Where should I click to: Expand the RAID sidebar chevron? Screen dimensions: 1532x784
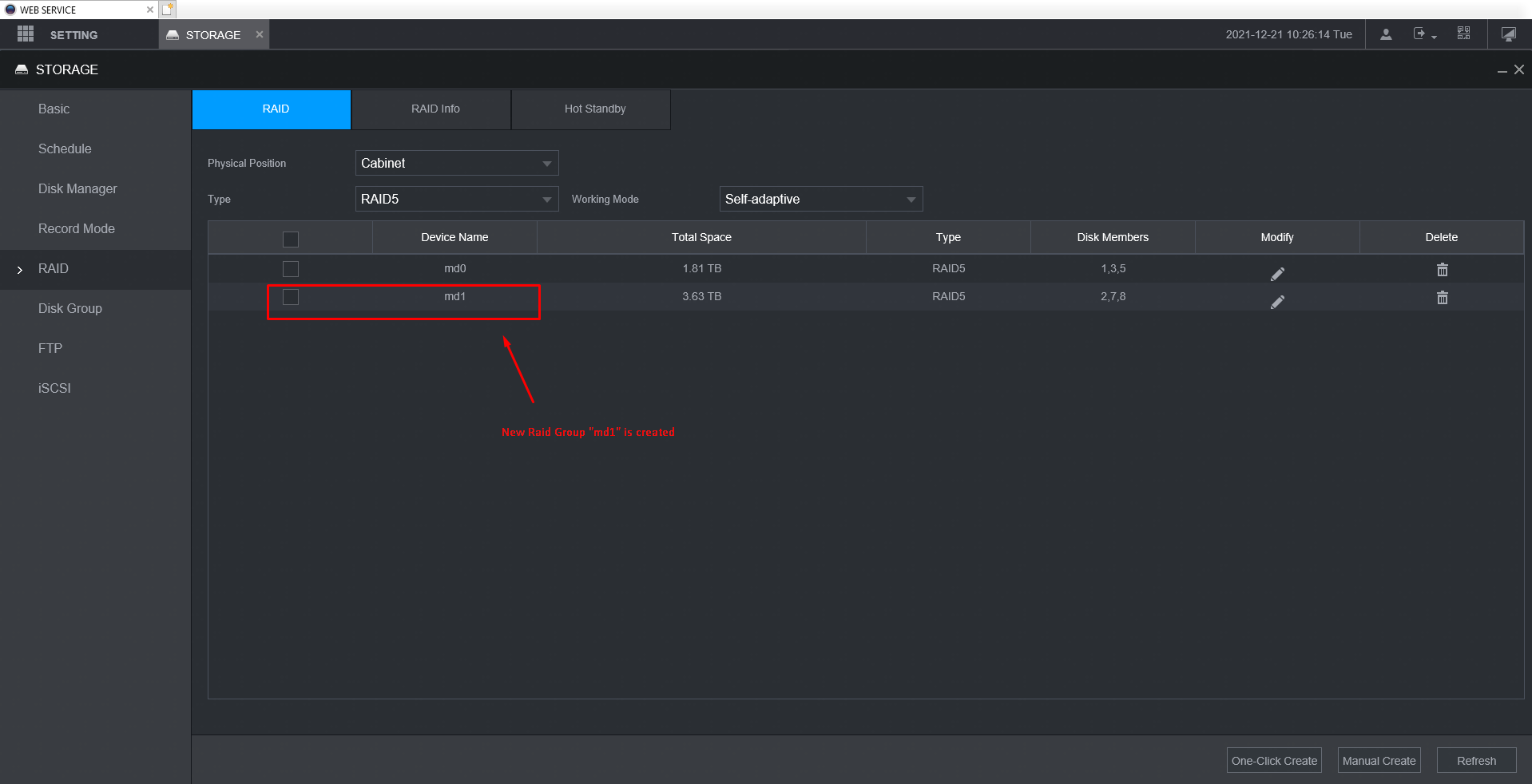[20, 270]
